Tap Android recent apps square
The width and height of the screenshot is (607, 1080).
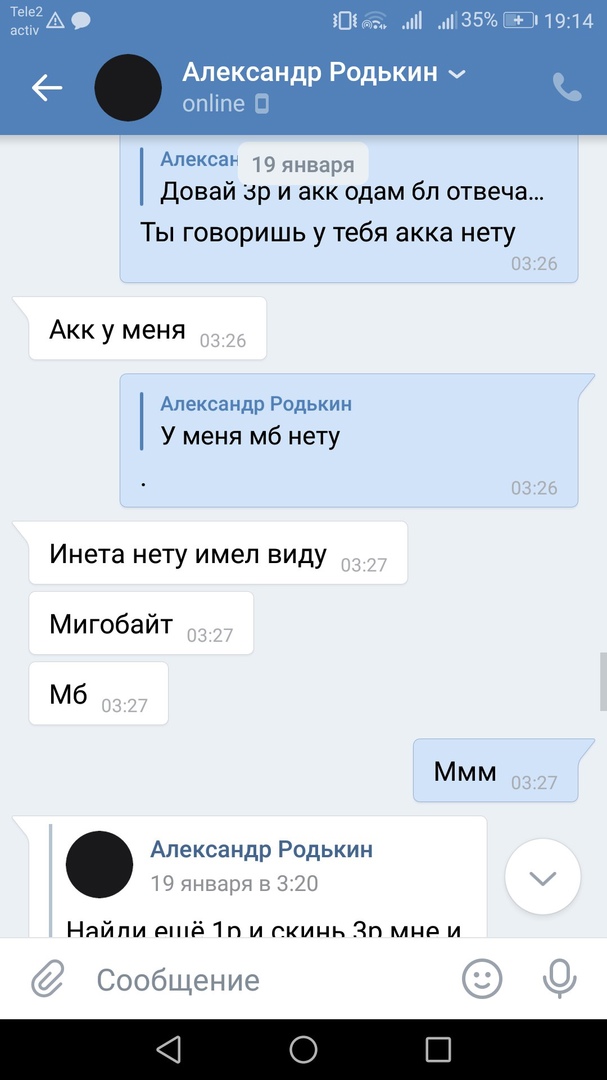tap(438, 1050)
